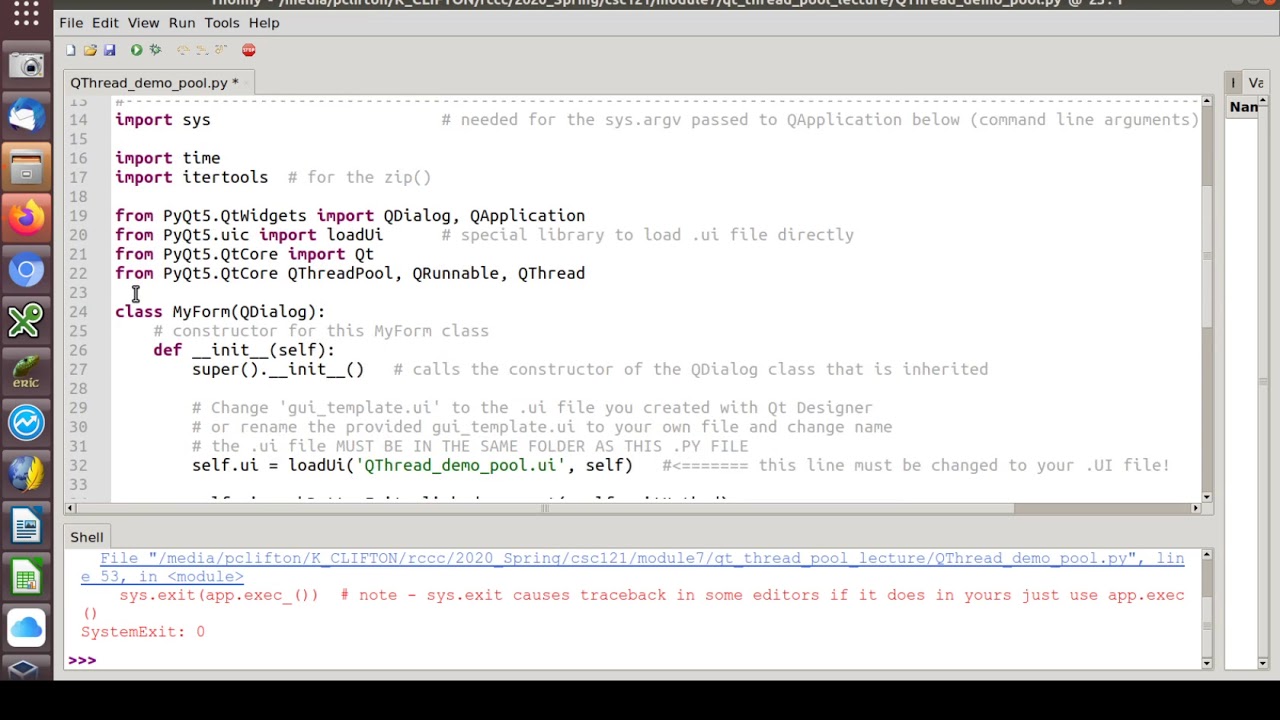The height and width of the screenshot is (720, 1280).
Task: Click the editor's horizontal scrollbar right arrow
Action: tap(1195, 508)
